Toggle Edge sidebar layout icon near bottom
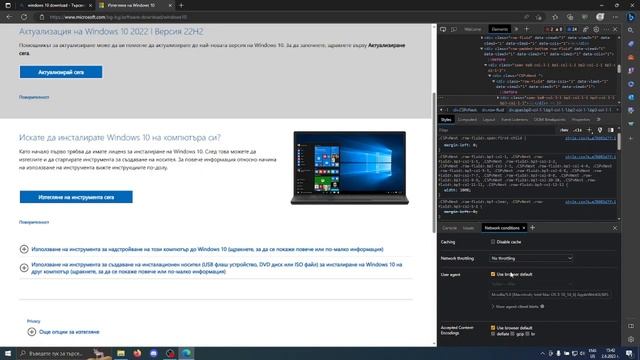 click(631, 326)
